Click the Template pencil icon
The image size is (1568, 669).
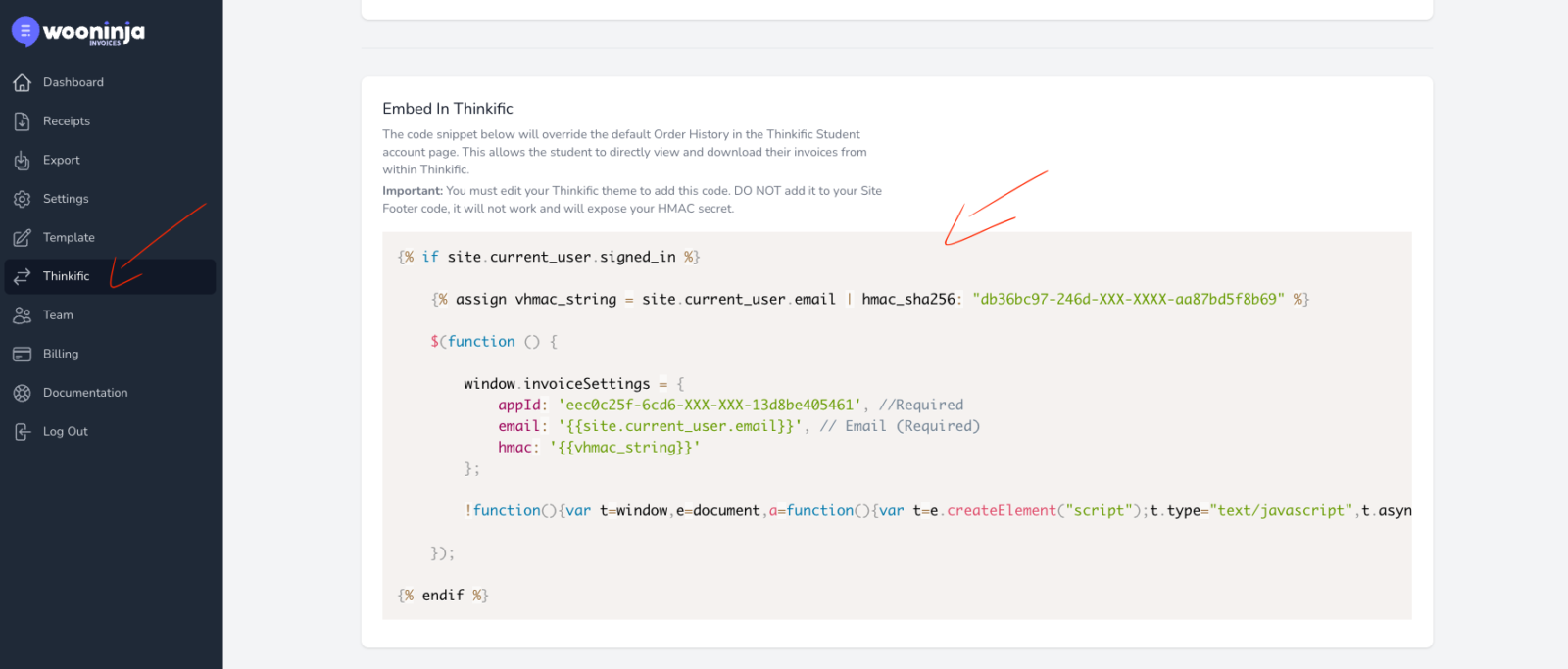[23, 238]
